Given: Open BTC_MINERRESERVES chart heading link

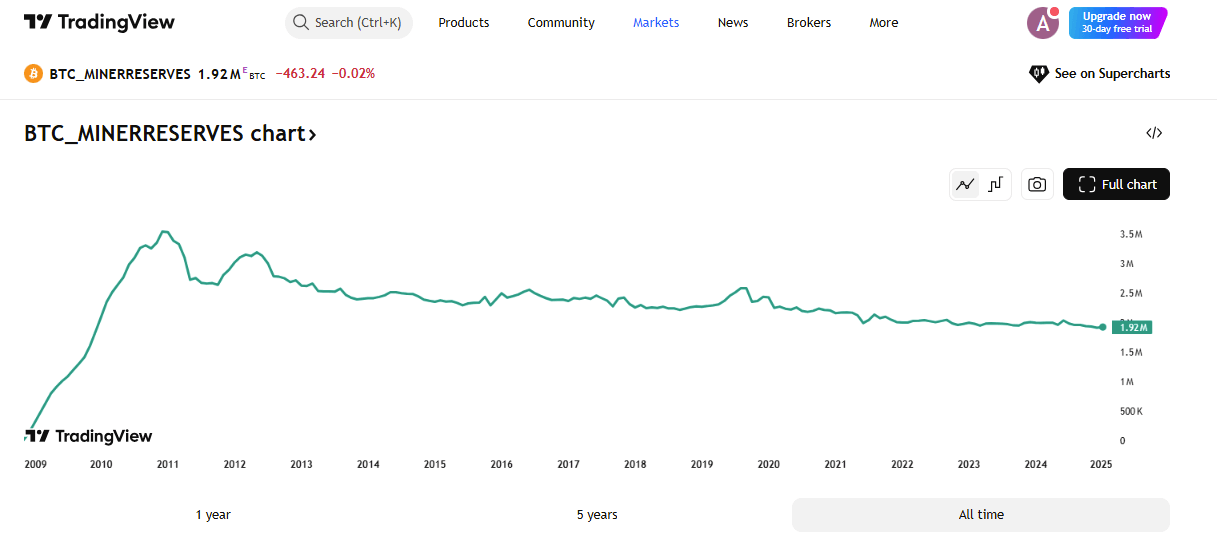Looking at the screenshot, I should 170,133.
